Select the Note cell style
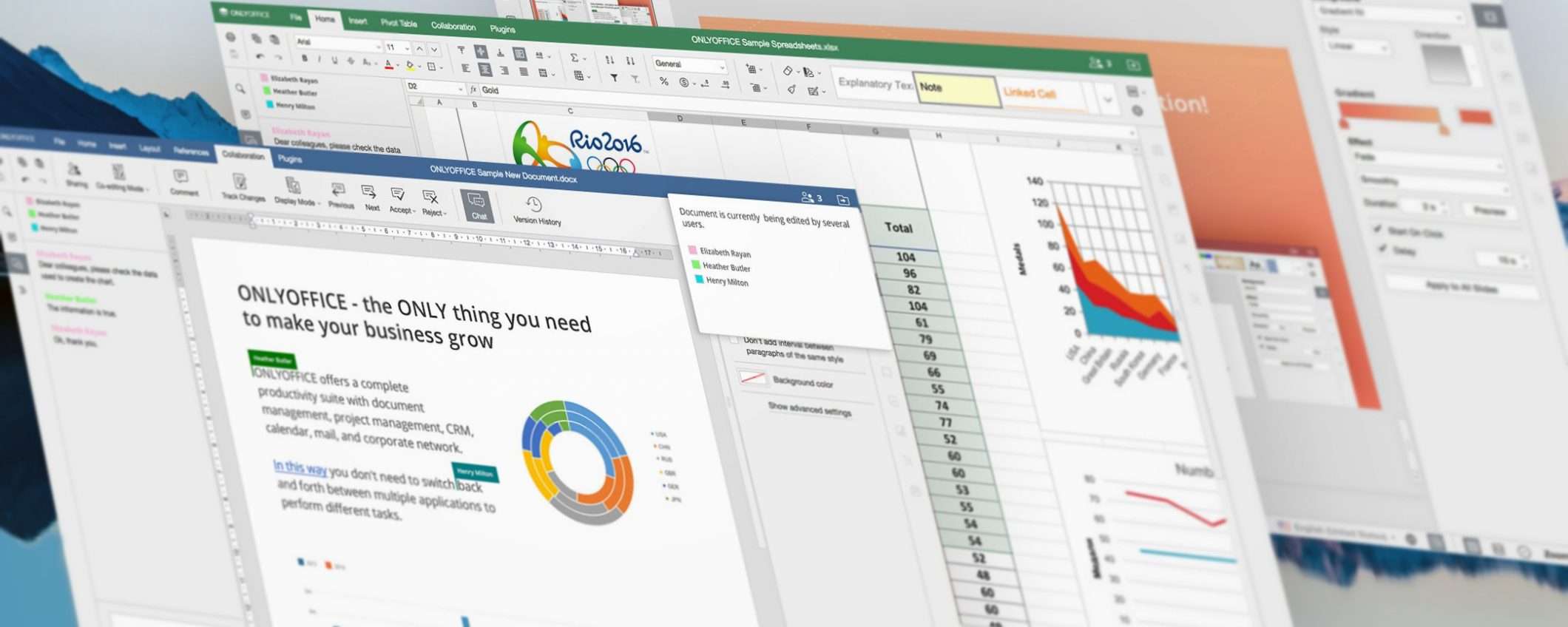This screenshot has width=1568, height=627. coord(956,90)
